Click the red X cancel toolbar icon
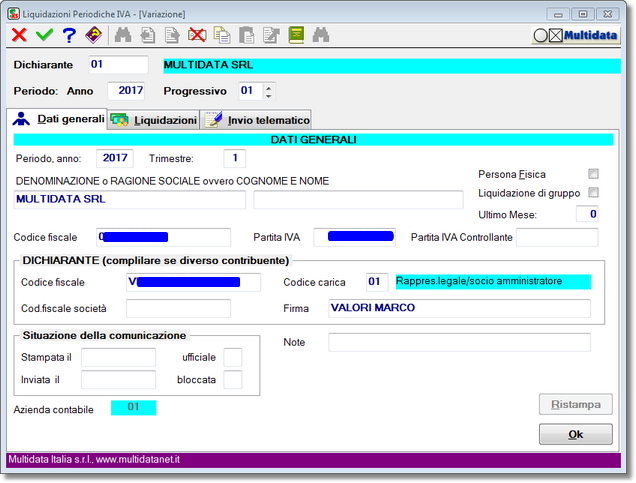 pyautogui.click(x=19, y=35)
